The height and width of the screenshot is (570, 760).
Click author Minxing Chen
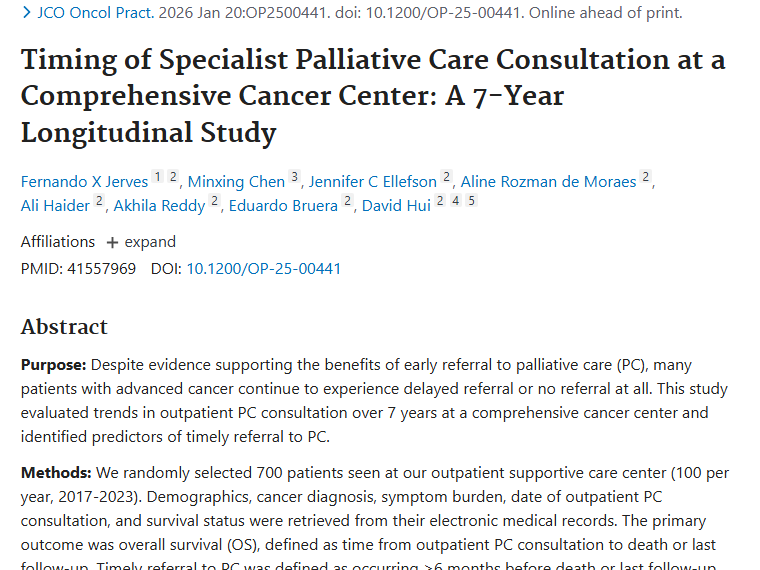[x=236, y=181]
